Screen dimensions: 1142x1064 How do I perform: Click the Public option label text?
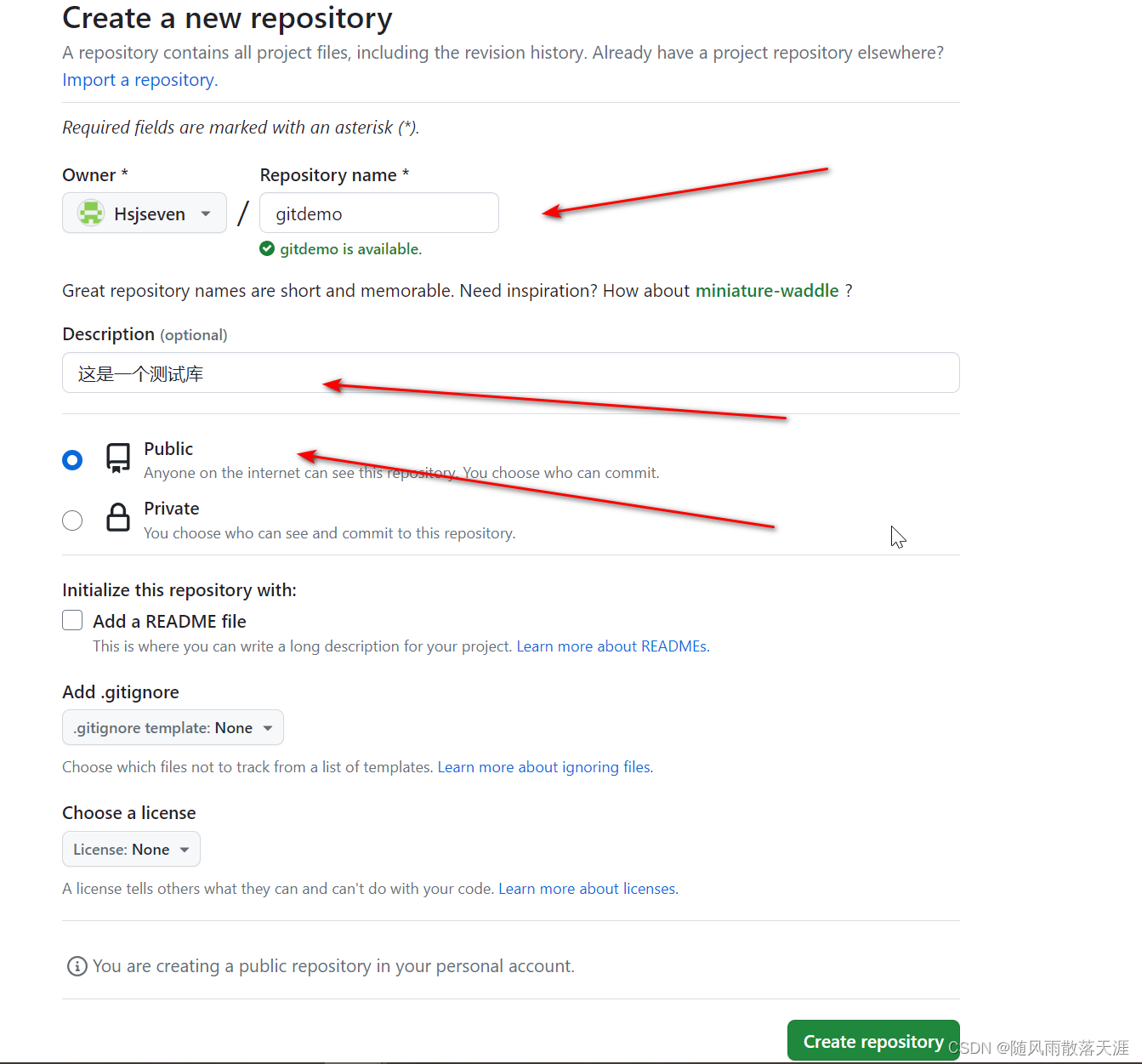(x=168, y=449)
